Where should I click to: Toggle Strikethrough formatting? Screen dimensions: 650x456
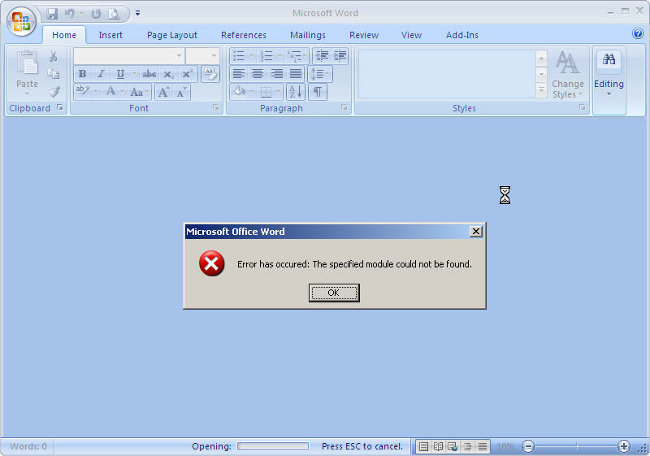coord(149,74)
